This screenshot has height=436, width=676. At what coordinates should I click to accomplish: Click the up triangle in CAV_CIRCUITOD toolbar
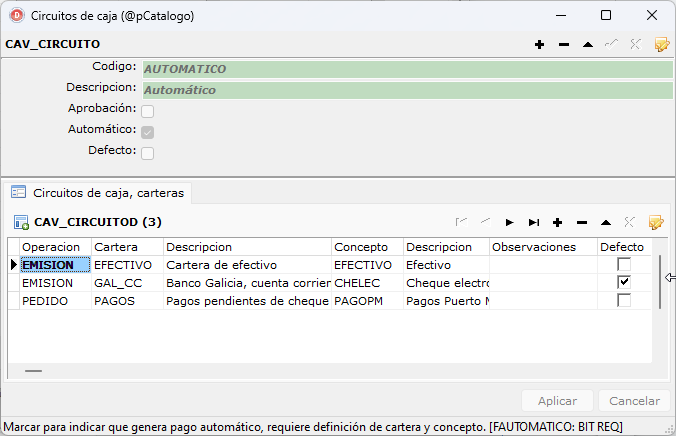click(x=605, y=222)
